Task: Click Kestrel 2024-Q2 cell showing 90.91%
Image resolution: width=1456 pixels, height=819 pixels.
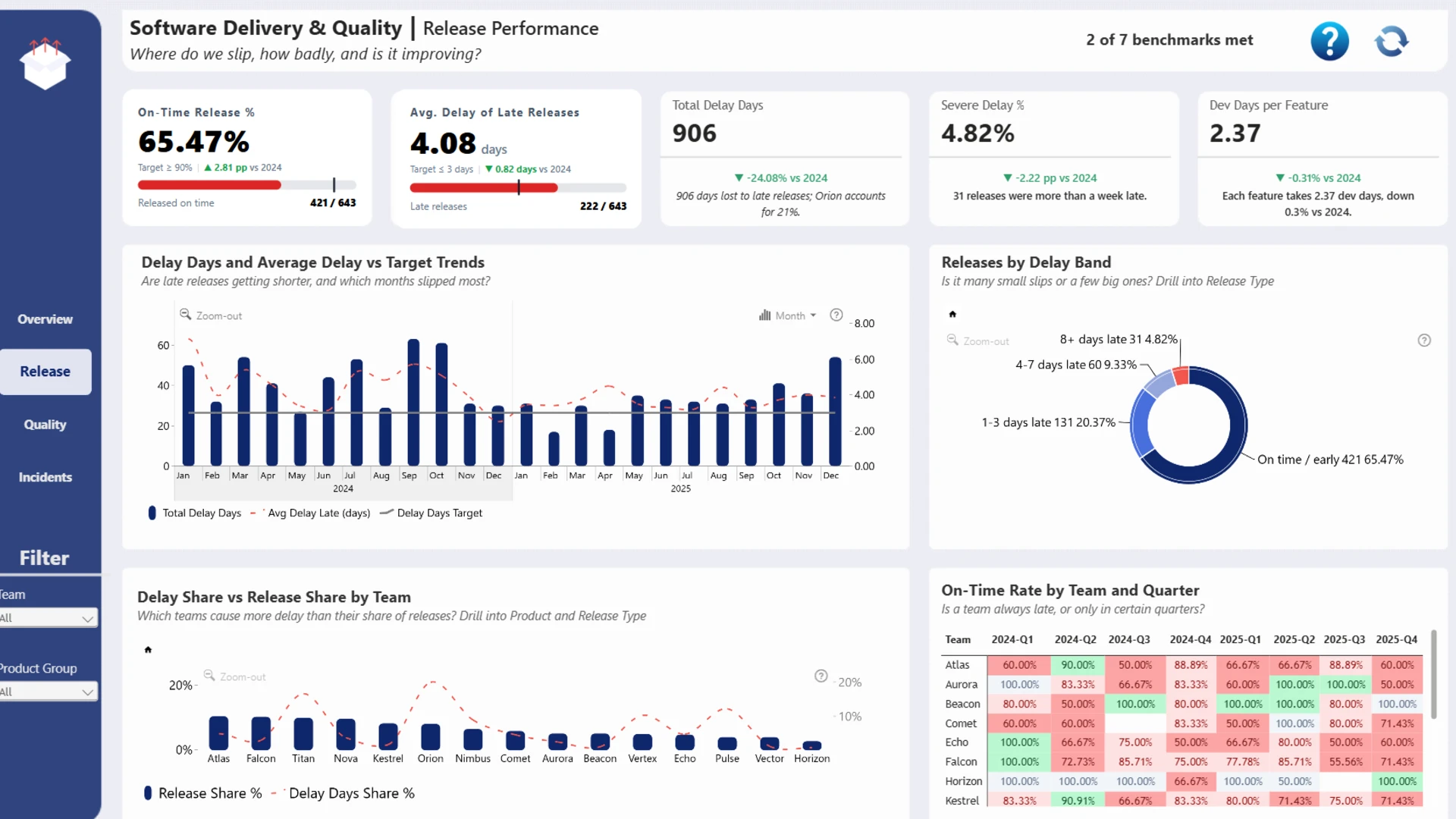Action: (1078, 801)
